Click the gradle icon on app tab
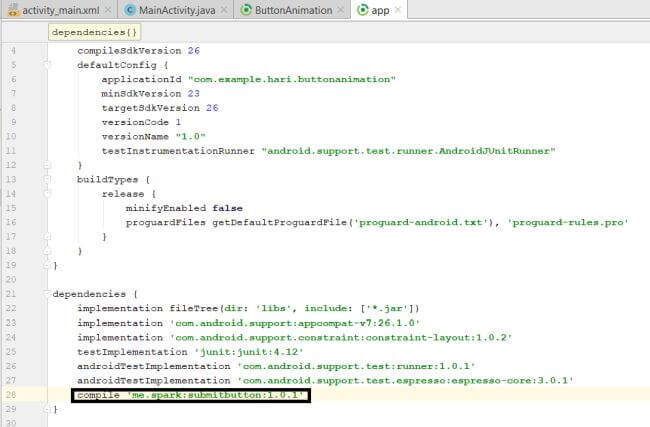The height and width of the screenshot is (427, 650). click(363, 10)
